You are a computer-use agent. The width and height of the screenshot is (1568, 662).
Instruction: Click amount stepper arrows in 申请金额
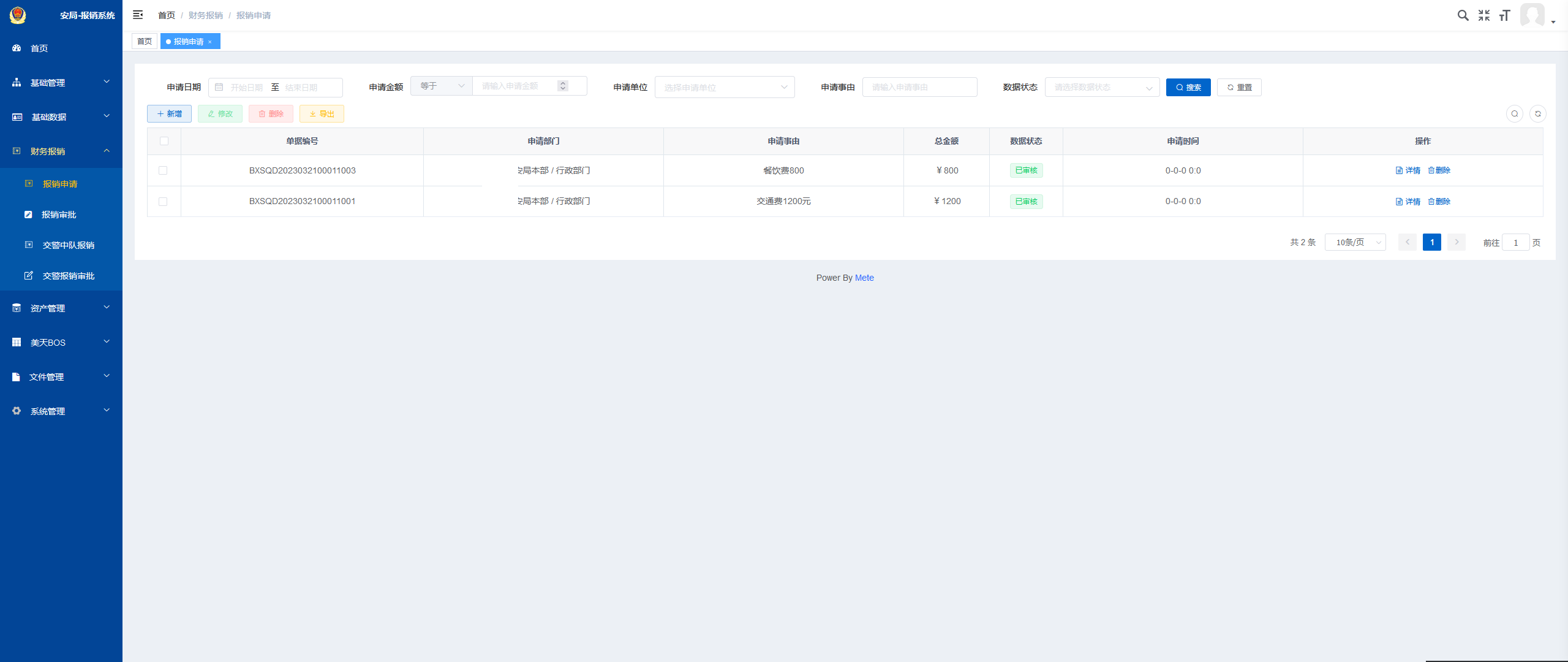(x=563, y=86)
